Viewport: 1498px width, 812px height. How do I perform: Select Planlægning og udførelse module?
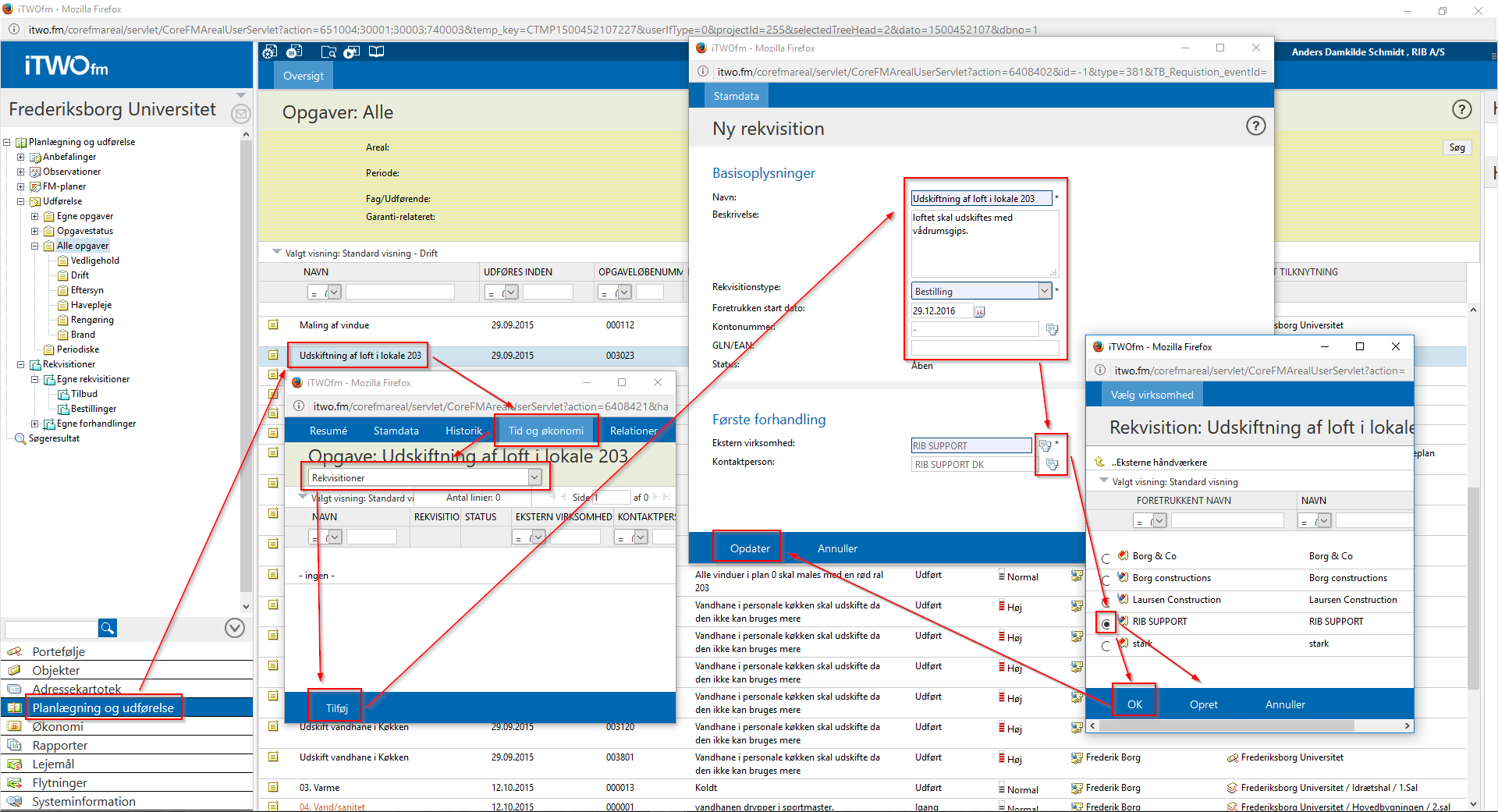coord(103,707)
